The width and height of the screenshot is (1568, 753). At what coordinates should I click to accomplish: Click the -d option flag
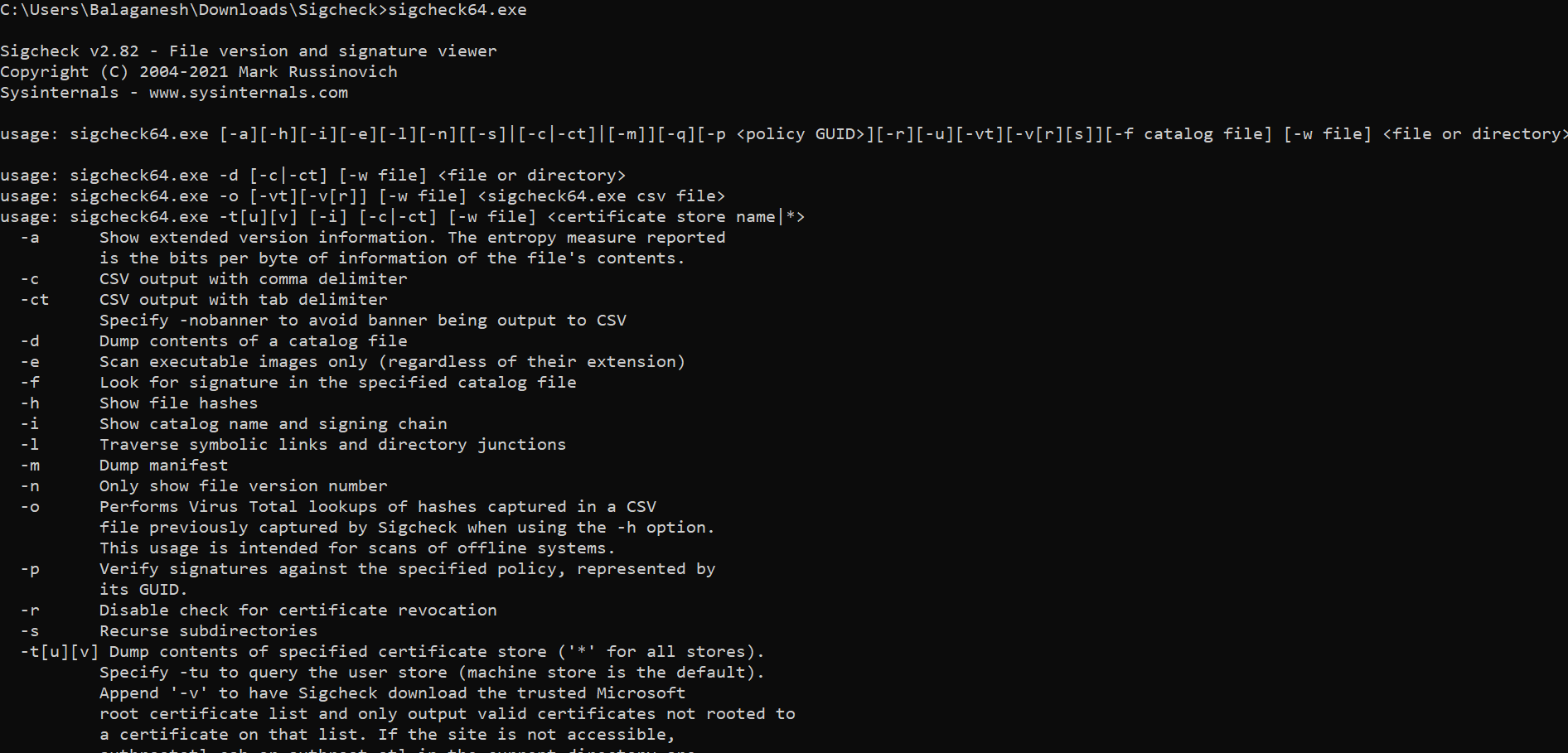click(x=30, y=341)
